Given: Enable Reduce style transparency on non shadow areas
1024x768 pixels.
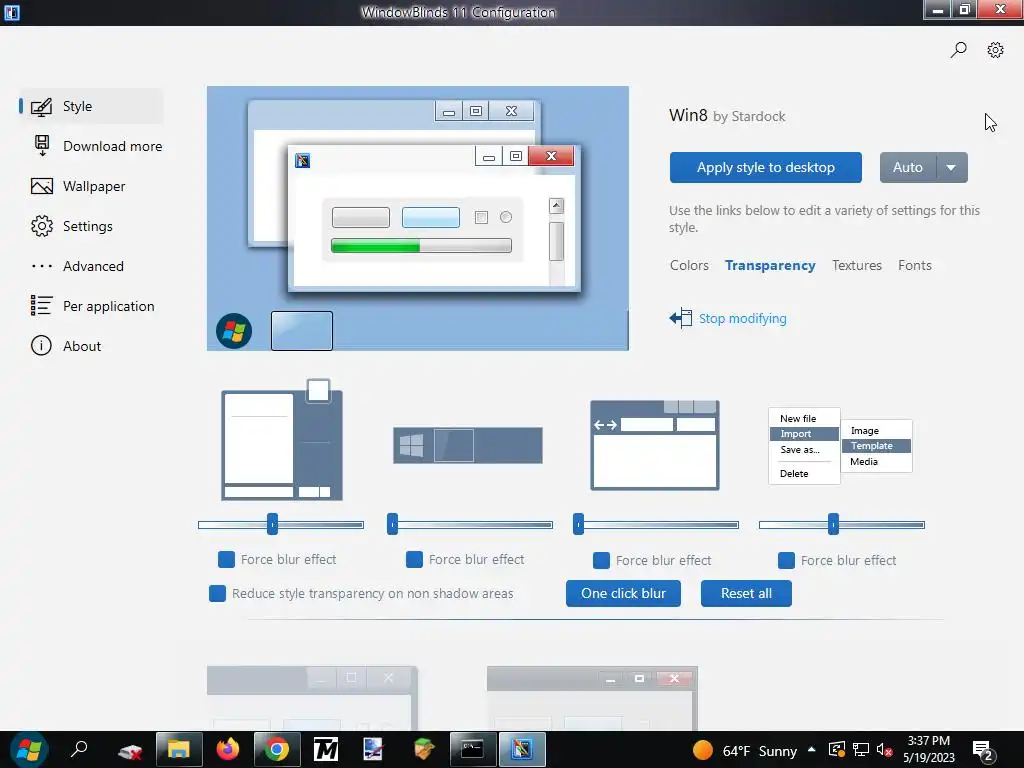Looking at the screenshot, I should click(x=217, y=593).
